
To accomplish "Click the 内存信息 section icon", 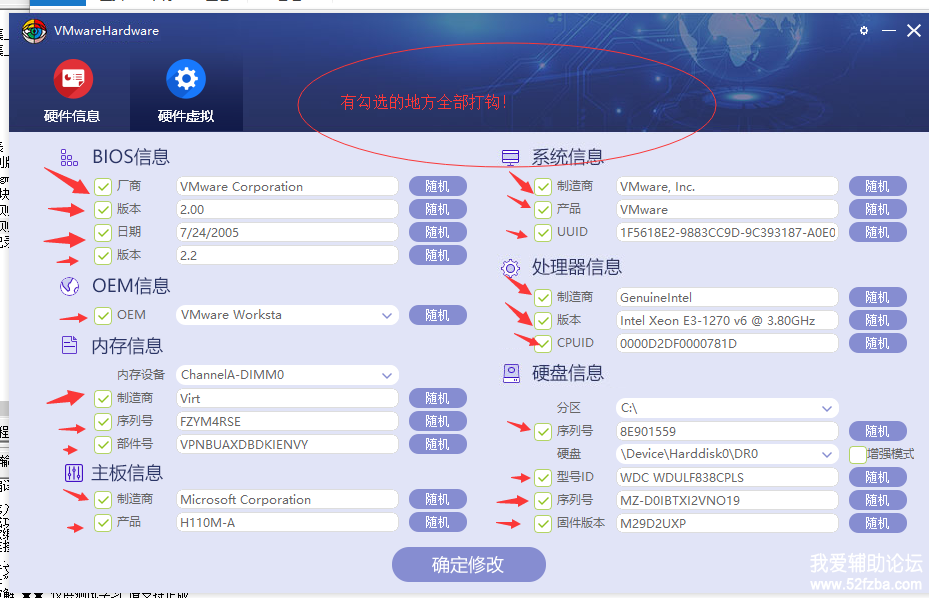I will 69,345.
